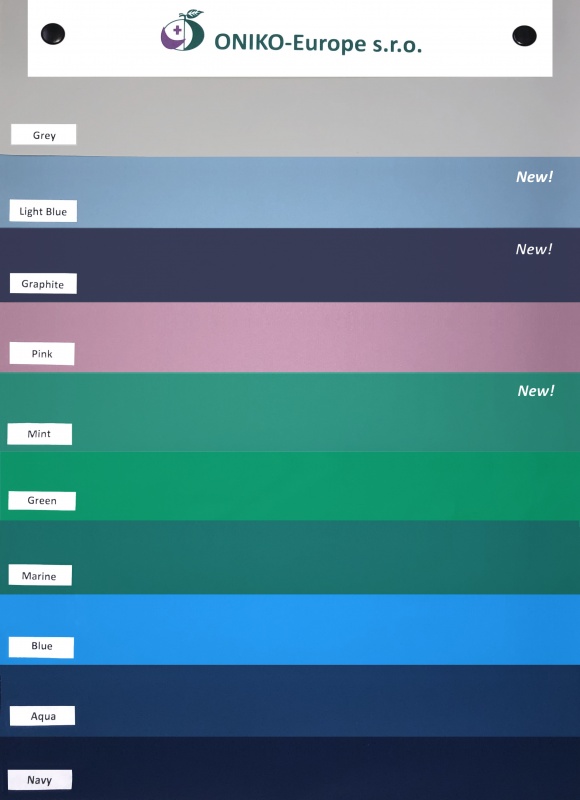The height and width of the screenshot is (800, 580).
Task: Pick the pink color swatch strip
Action: click(290, 337)
